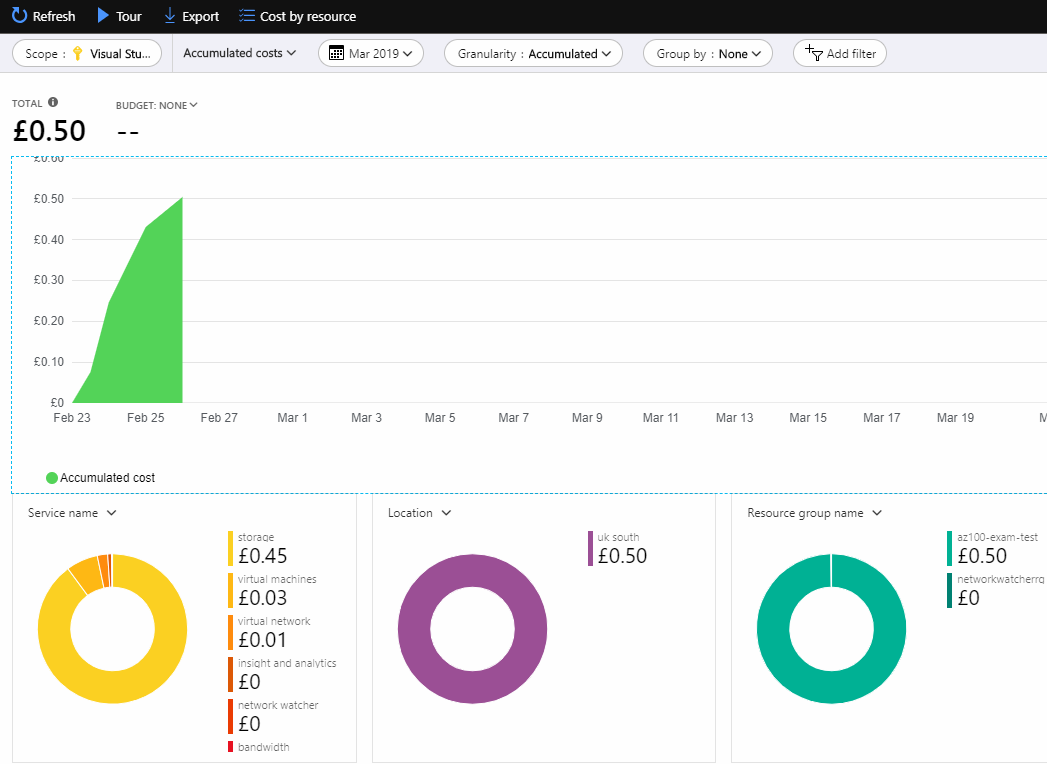Viewport: 1047px width, 764px height.
Task: Start the Tour using the play icon
Action: 103,16
